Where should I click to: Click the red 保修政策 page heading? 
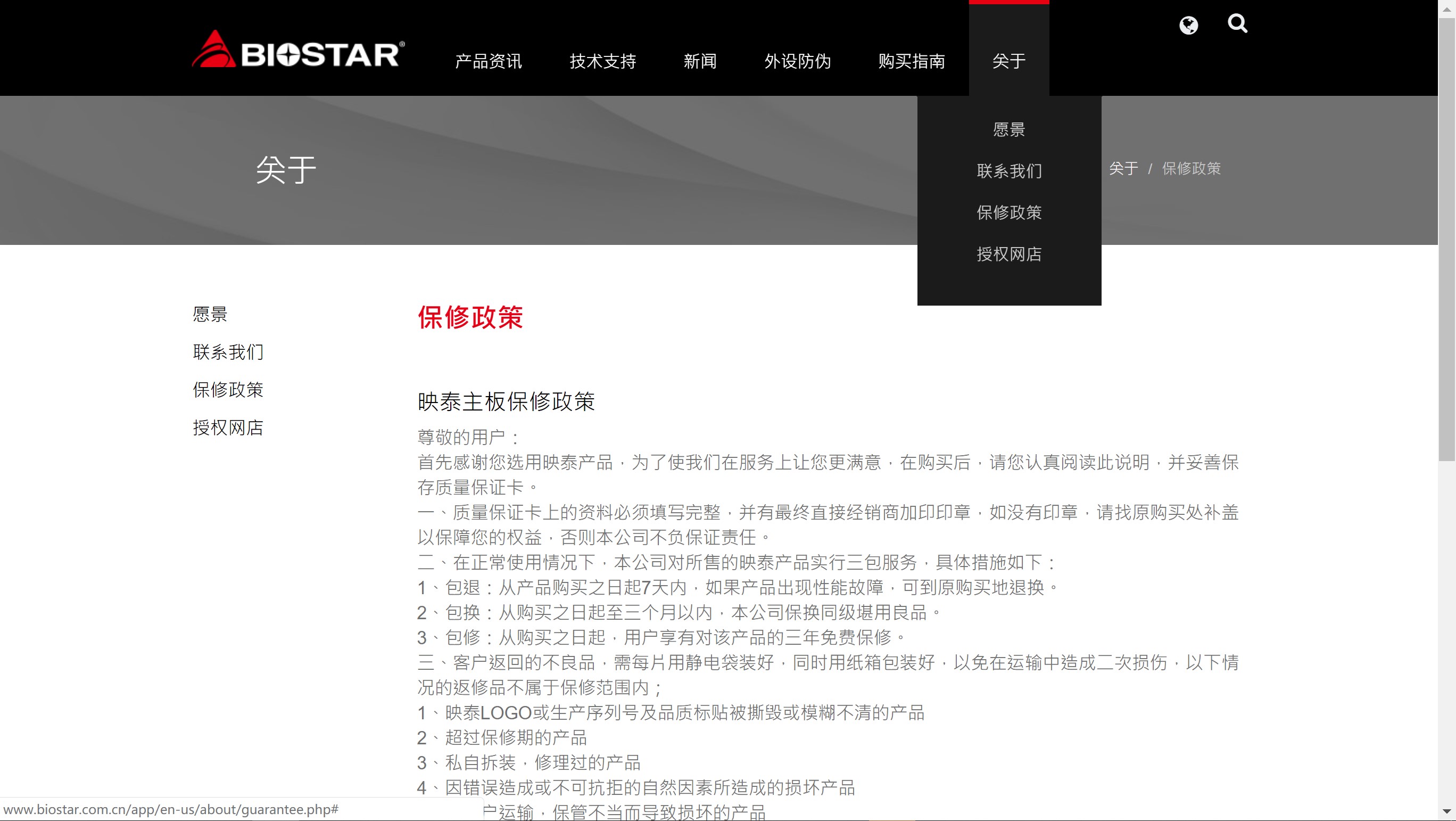pyautogui.click(x=470, y=317)
